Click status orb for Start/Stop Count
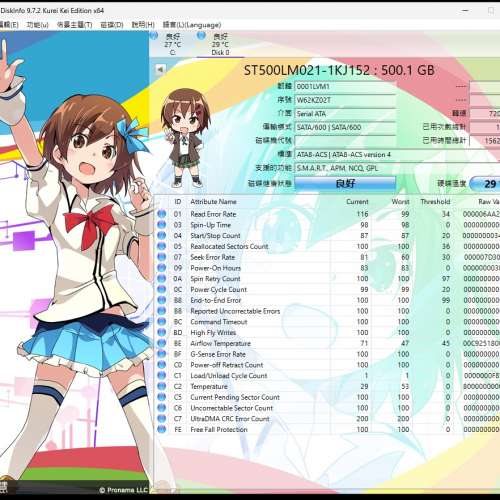 162,236
